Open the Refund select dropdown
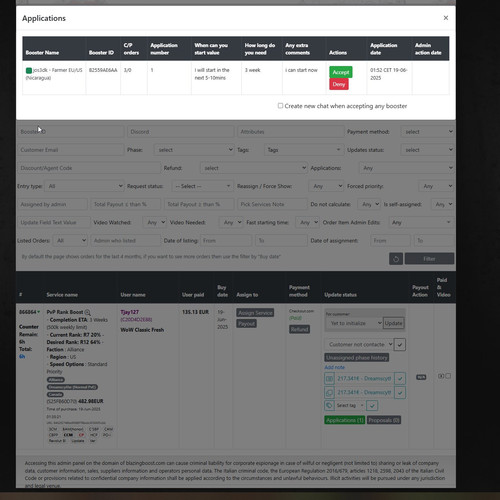Viewport: 500px width, 500px height. pos(253,168)
